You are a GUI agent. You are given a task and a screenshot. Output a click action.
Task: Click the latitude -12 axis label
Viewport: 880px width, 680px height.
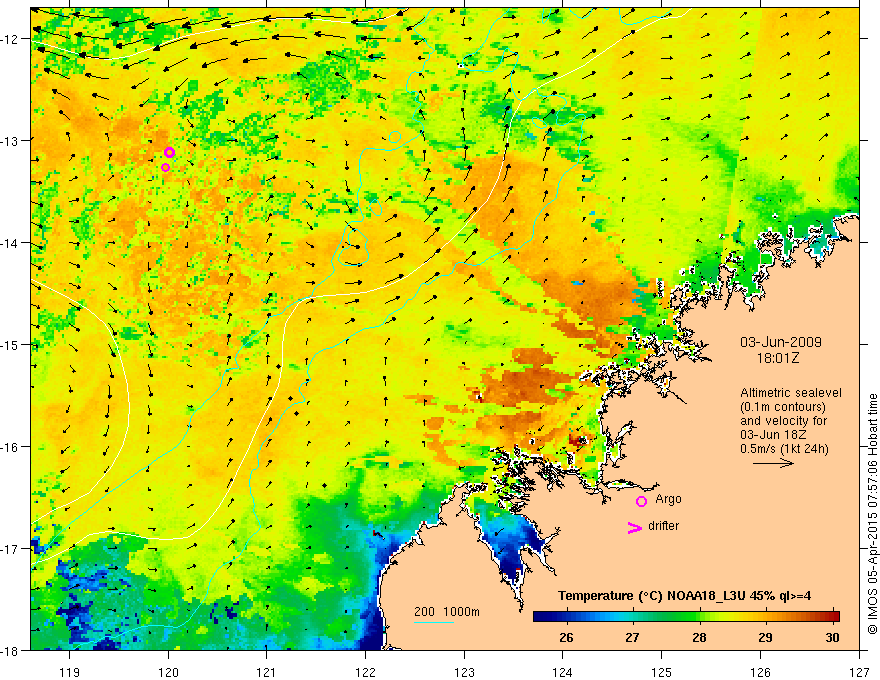[x=11, y=39]
